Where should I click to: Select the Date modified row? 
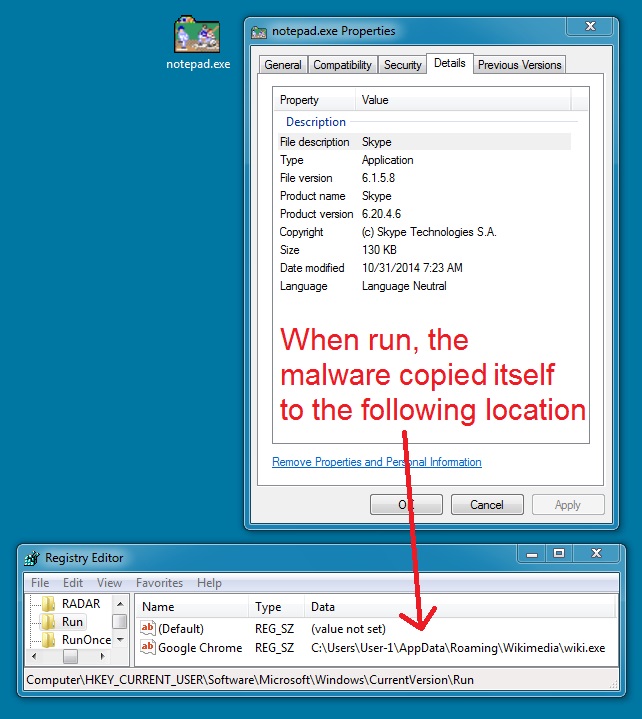(x=424, y=268)
